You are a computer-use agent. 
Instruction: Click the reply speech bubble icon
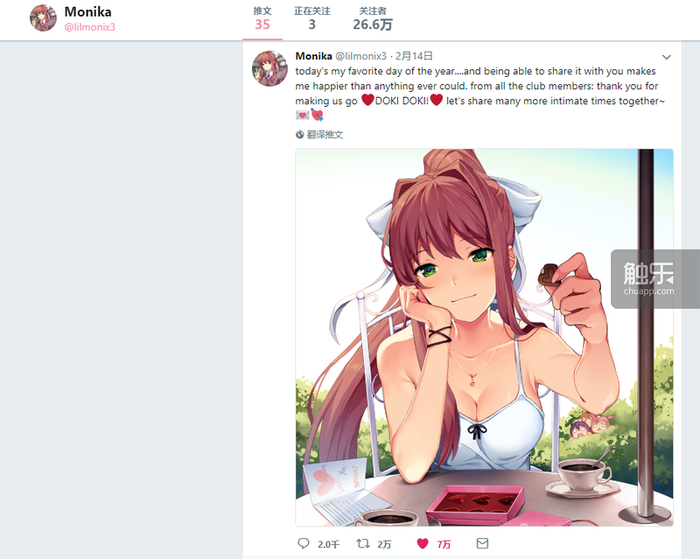(303, 543)
